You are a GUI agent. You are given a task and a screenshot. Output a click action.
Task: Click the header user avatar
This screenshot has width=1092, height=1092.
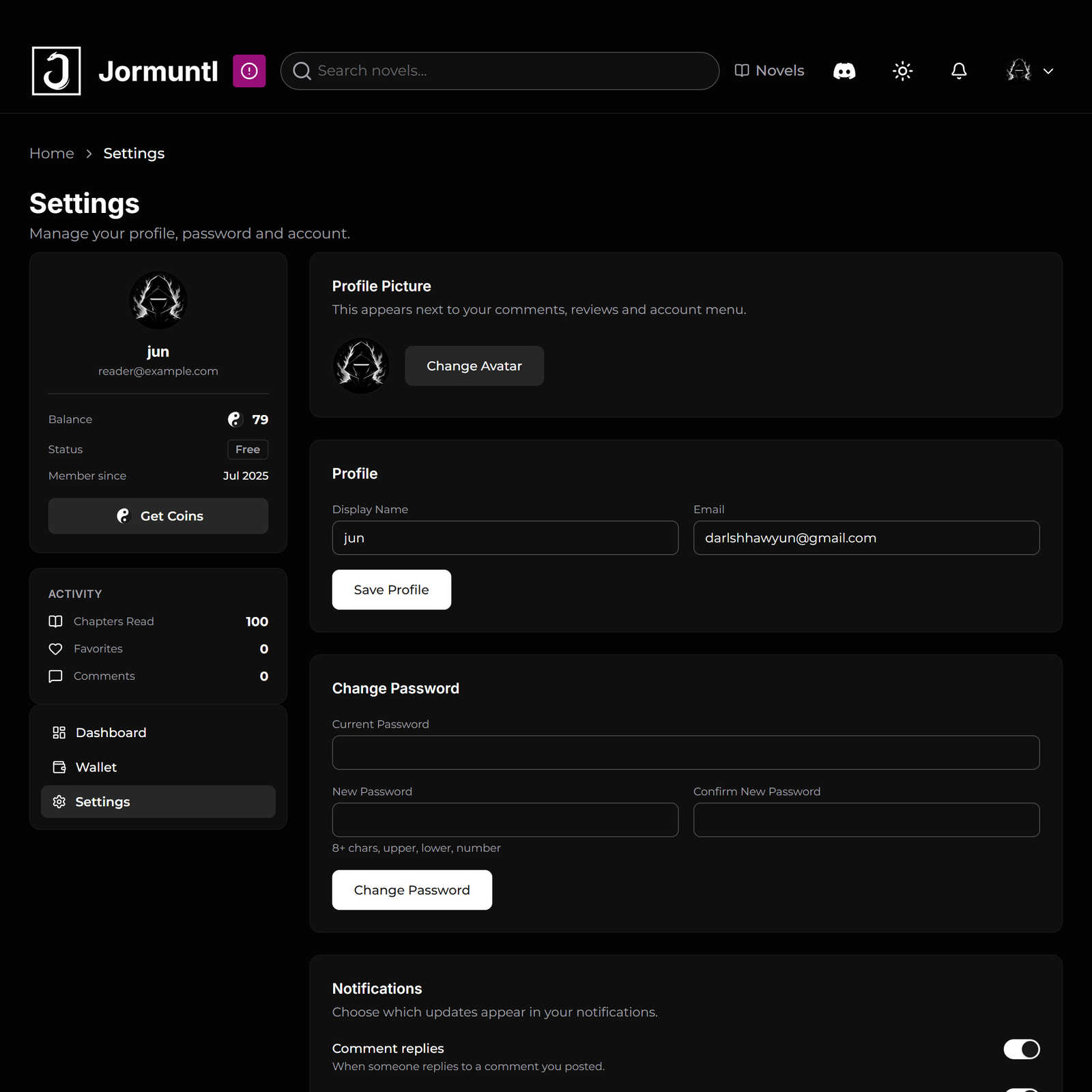click(1019, 70)
